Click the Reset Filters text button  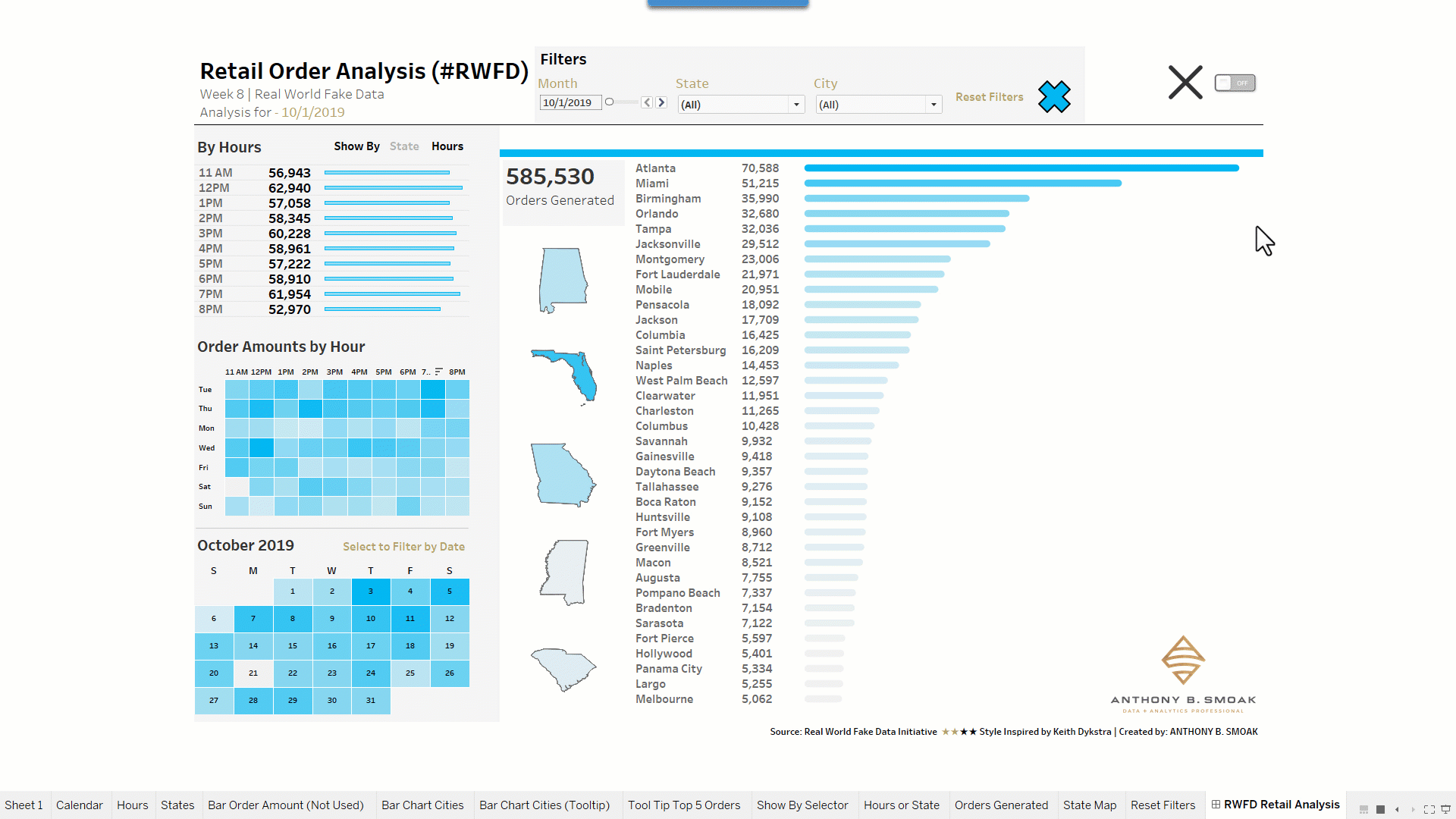point(989,96)
